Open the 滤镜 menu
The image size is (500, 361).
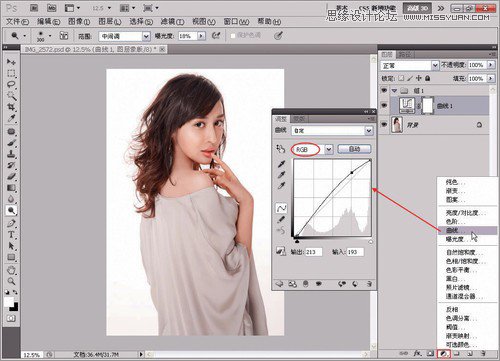pyautogui.click(x=172, y=22)
